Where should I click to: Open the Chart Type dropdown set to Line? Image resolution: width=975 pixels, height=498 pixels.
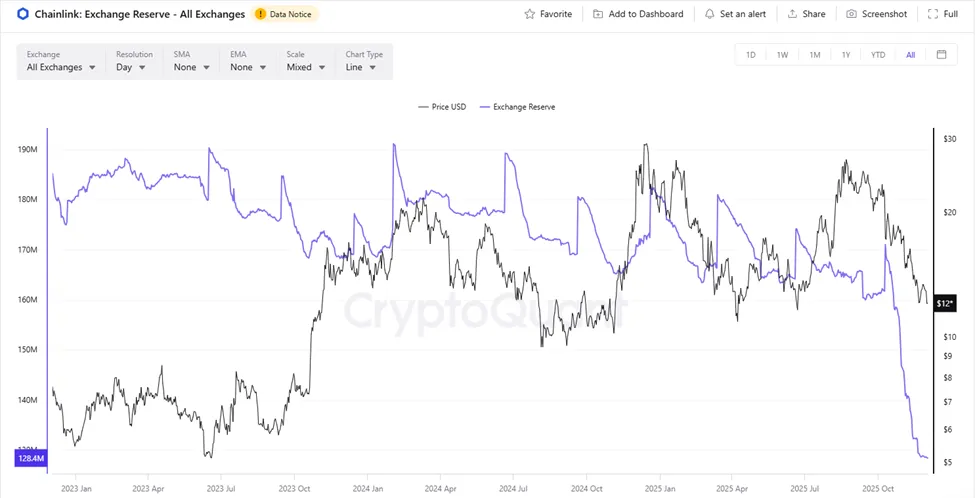pos(361,67)
